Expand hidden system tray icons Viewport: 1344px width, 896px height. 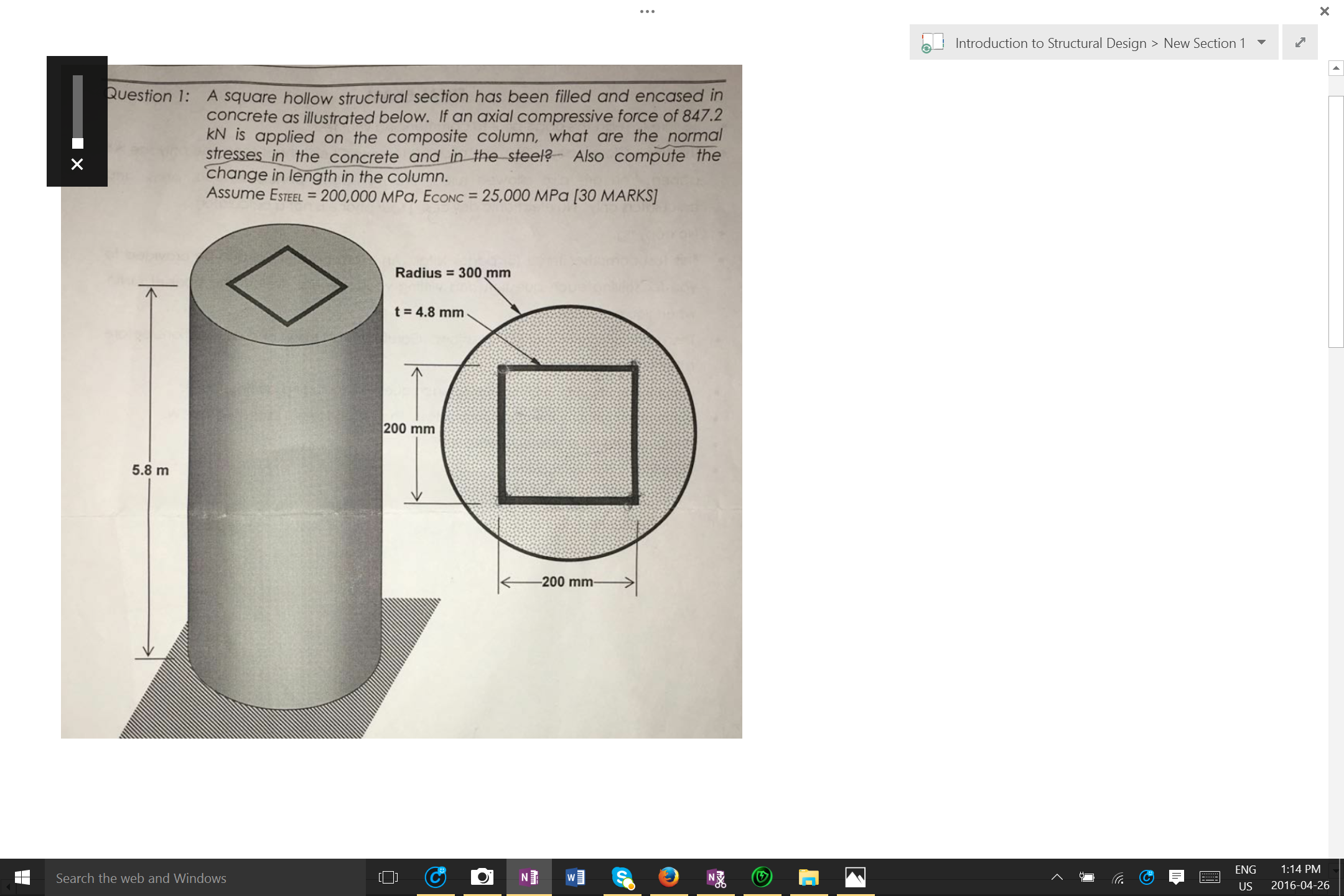1057,877
